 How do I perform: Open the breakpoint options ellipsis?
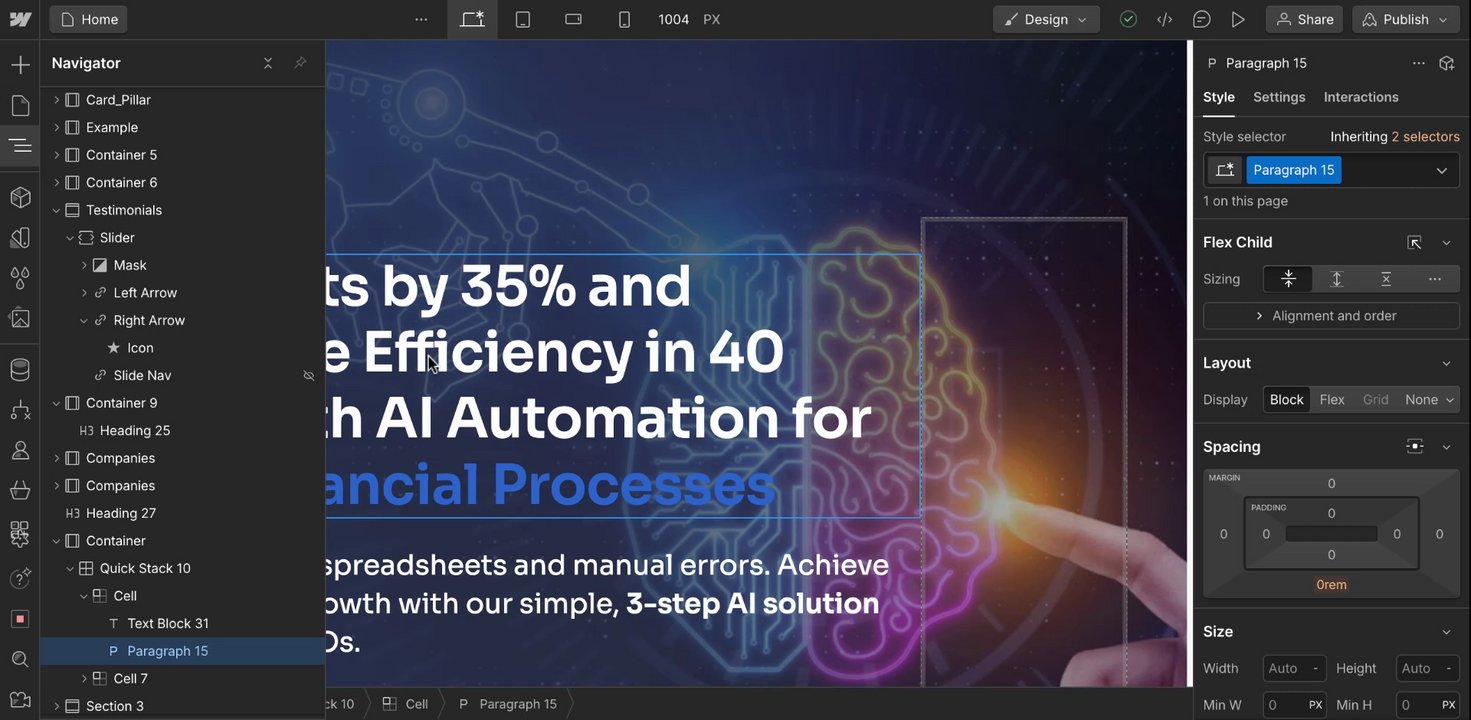[x=421, y=19]
